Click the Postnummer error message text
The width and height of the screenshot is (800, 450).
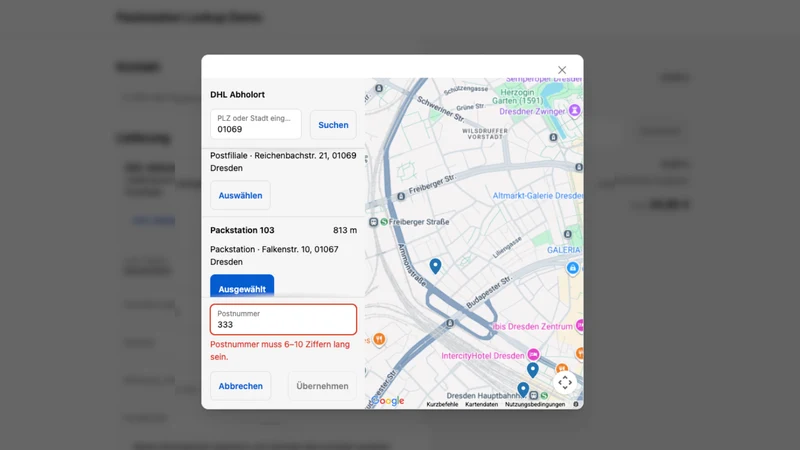point(280,351)
